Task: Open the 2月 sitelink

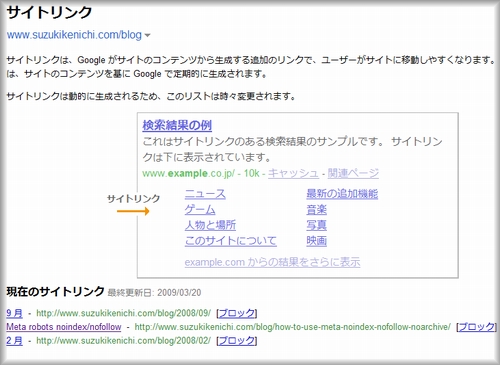Action: coord(14,341)
